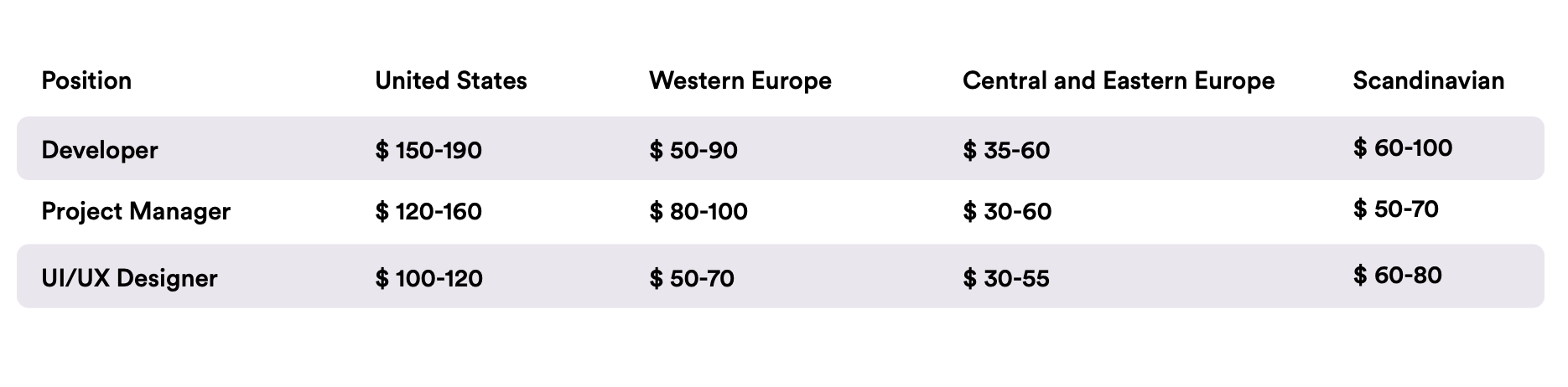Select the United States column header

[x=451, y=80]
